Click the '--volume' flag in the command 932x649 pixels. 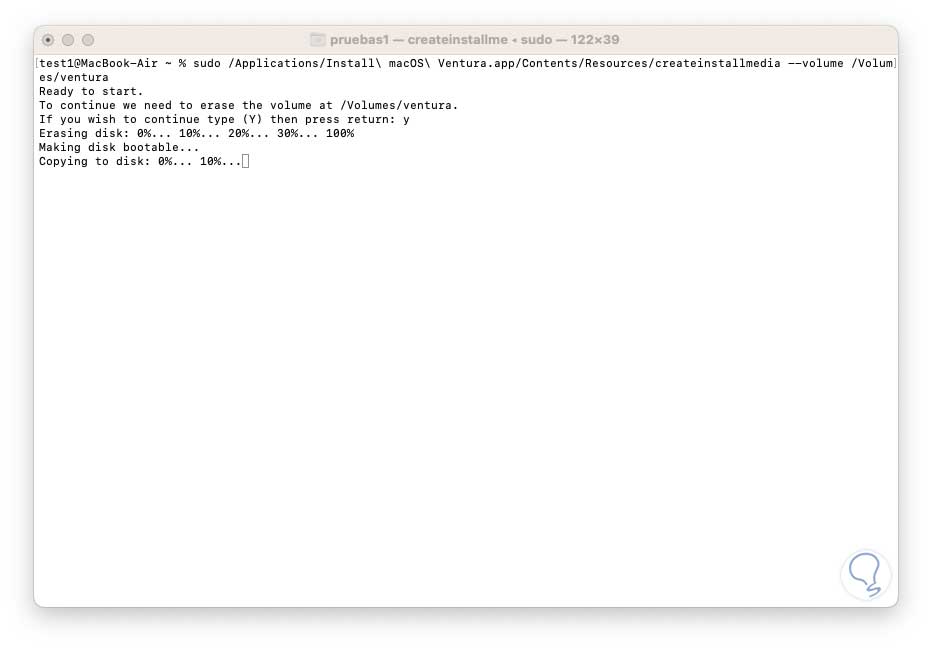tap(816, 63)
